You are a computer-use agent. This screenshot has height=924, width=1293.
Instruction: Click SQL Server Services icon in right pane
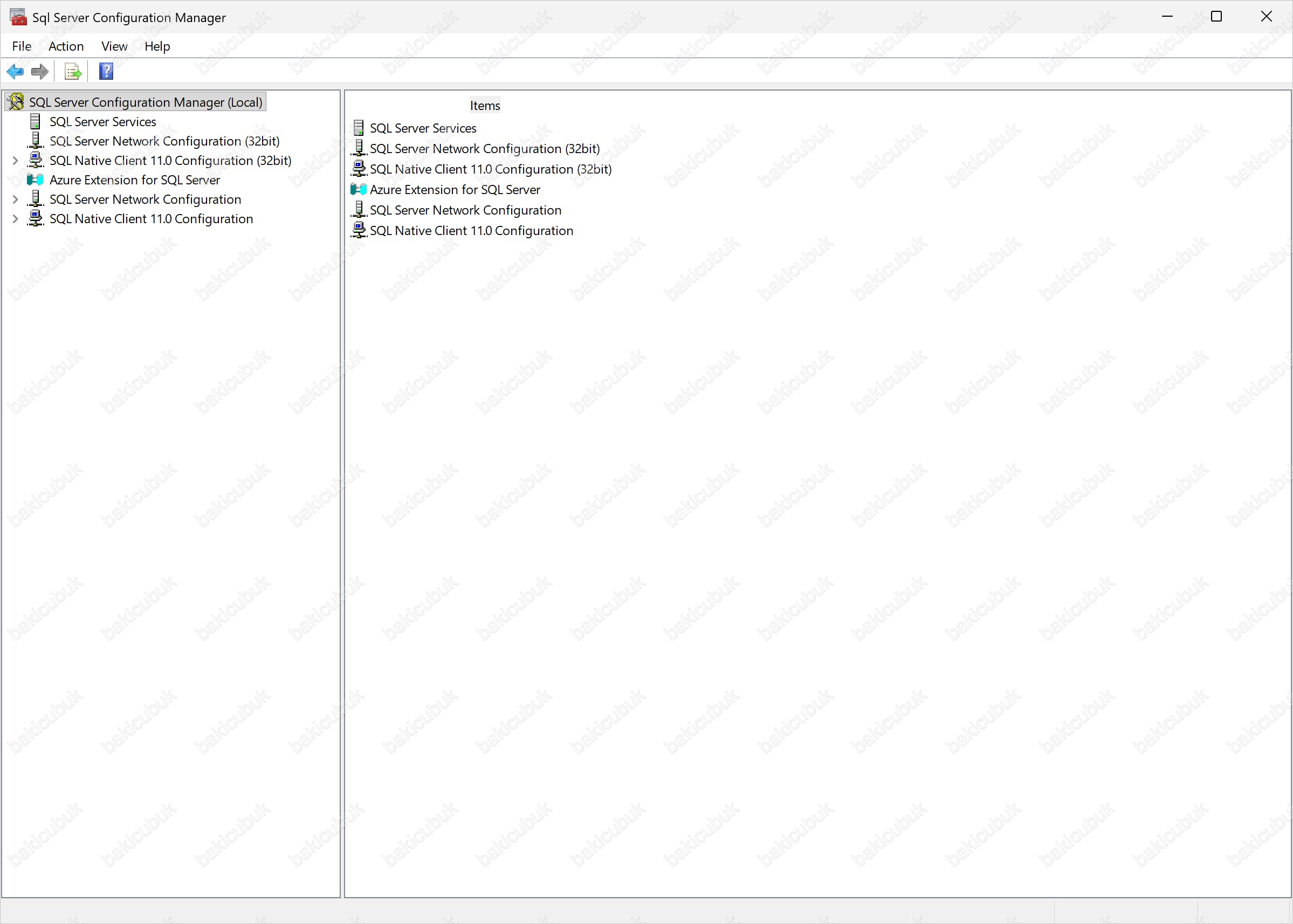coord(359,127)
